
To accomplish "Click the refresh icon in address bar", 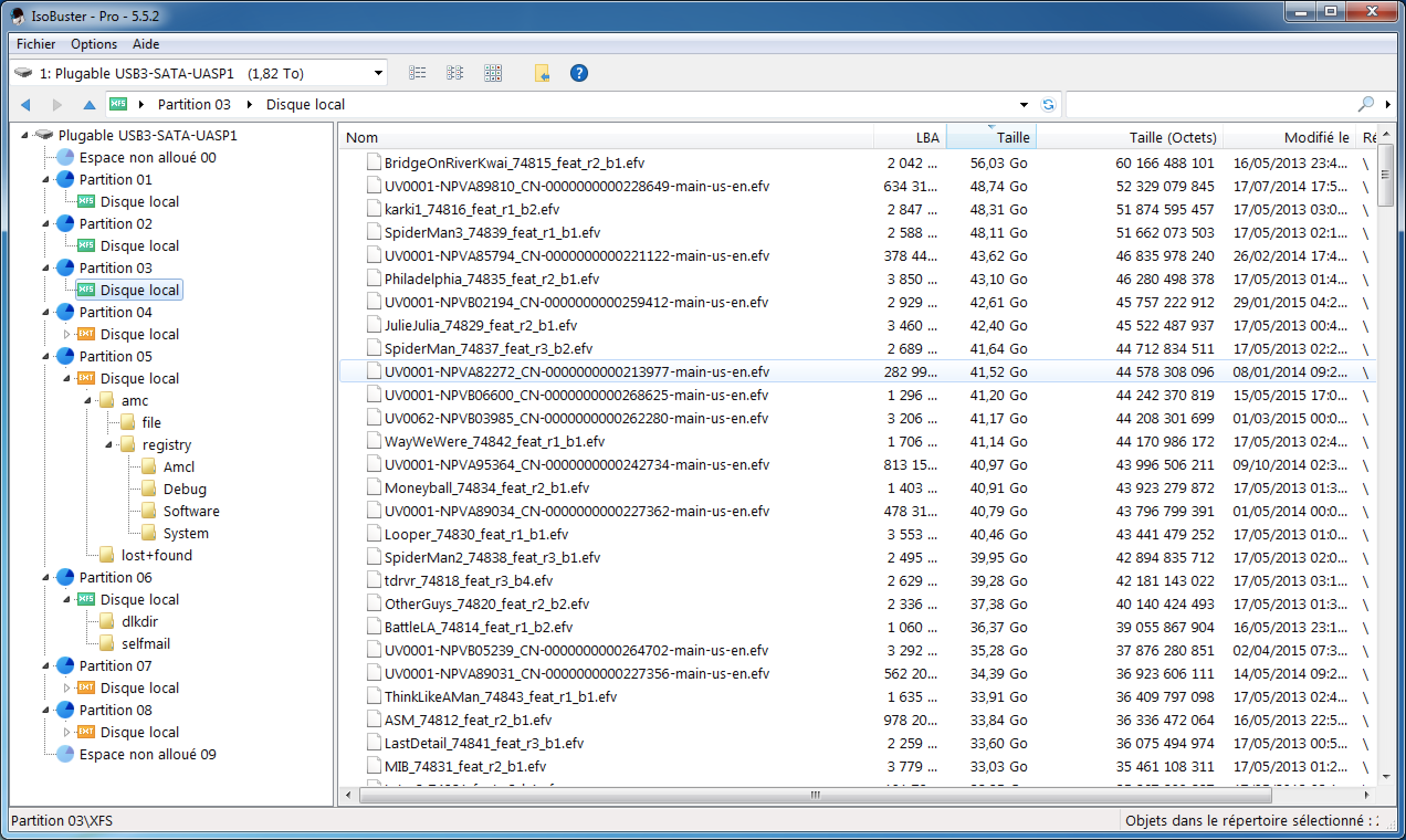I will click(1048, 104).
